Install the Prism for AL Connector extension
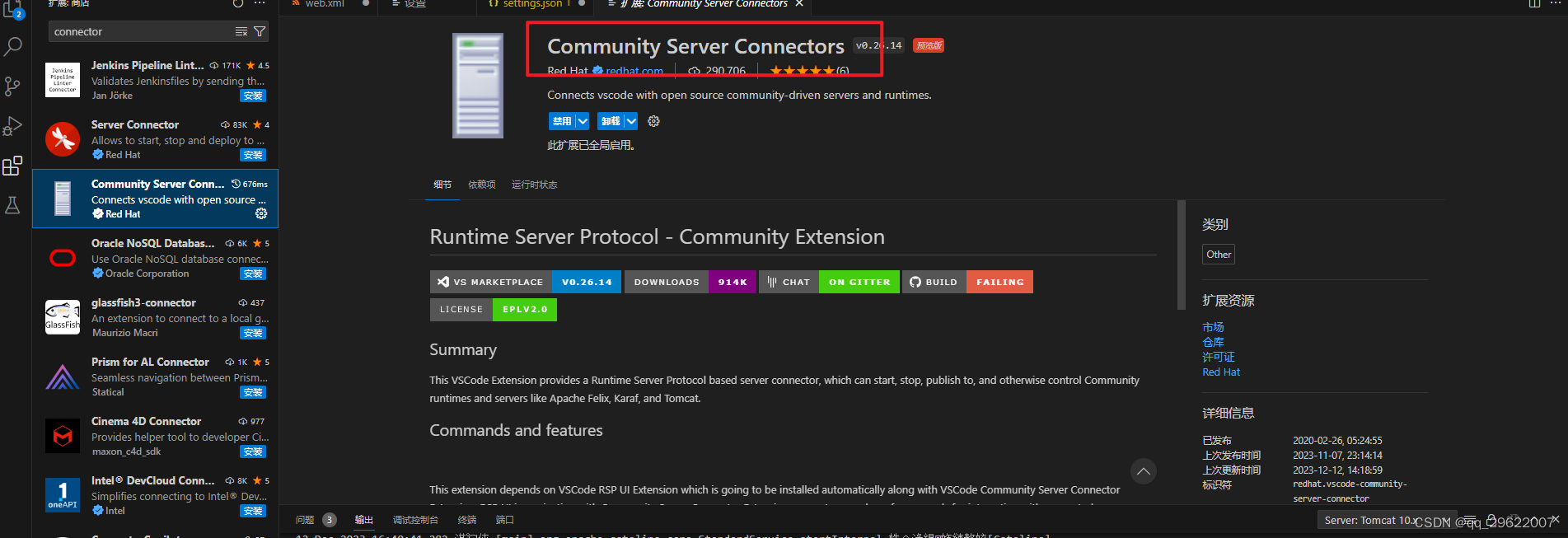1568x538 pixels. point(253,392)
